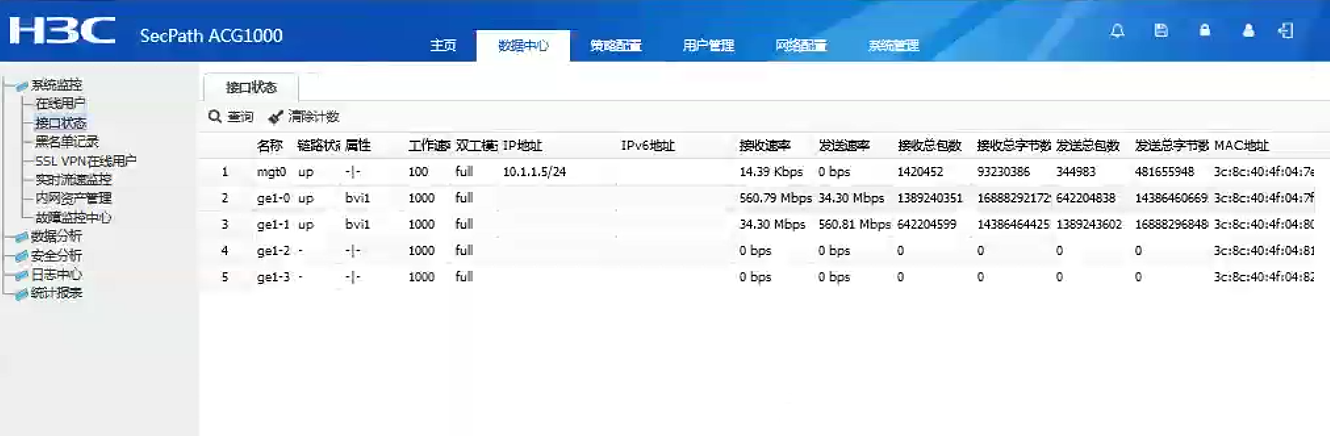This screenshot has width=1330, height=436.
Task: Click the lock icon in header
Action: (1205, 31)
